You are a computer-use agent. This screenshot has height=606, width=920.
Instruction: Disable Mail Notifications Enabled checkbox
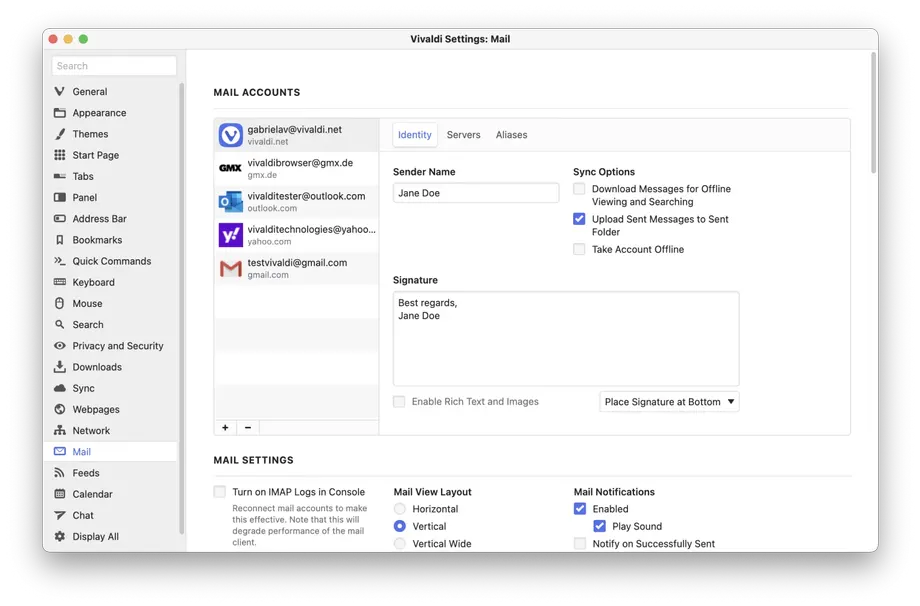(x=580, y=509)
